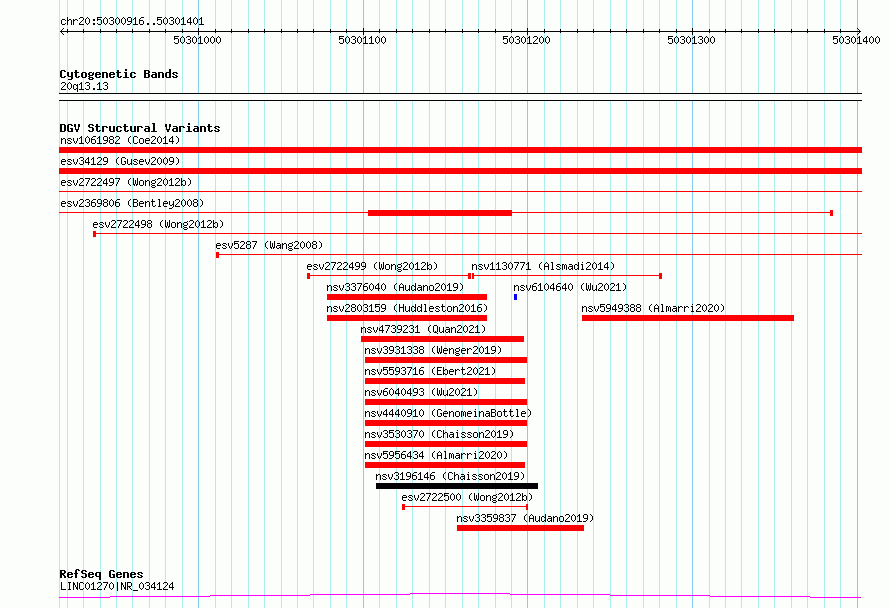
Task: Click the 50301400 ruler position label
Action: point(856,40)
